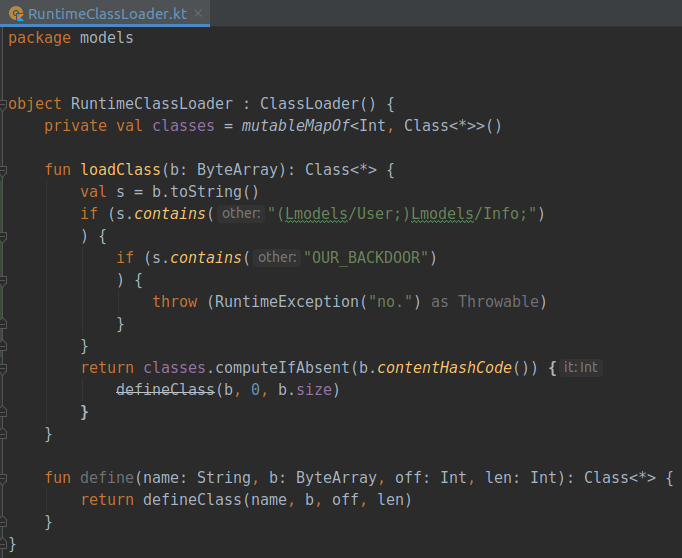682x558 pixels.
Task: Fold the computeIfAbsent lambda block in gutter
Action: [x=5, y=368]
